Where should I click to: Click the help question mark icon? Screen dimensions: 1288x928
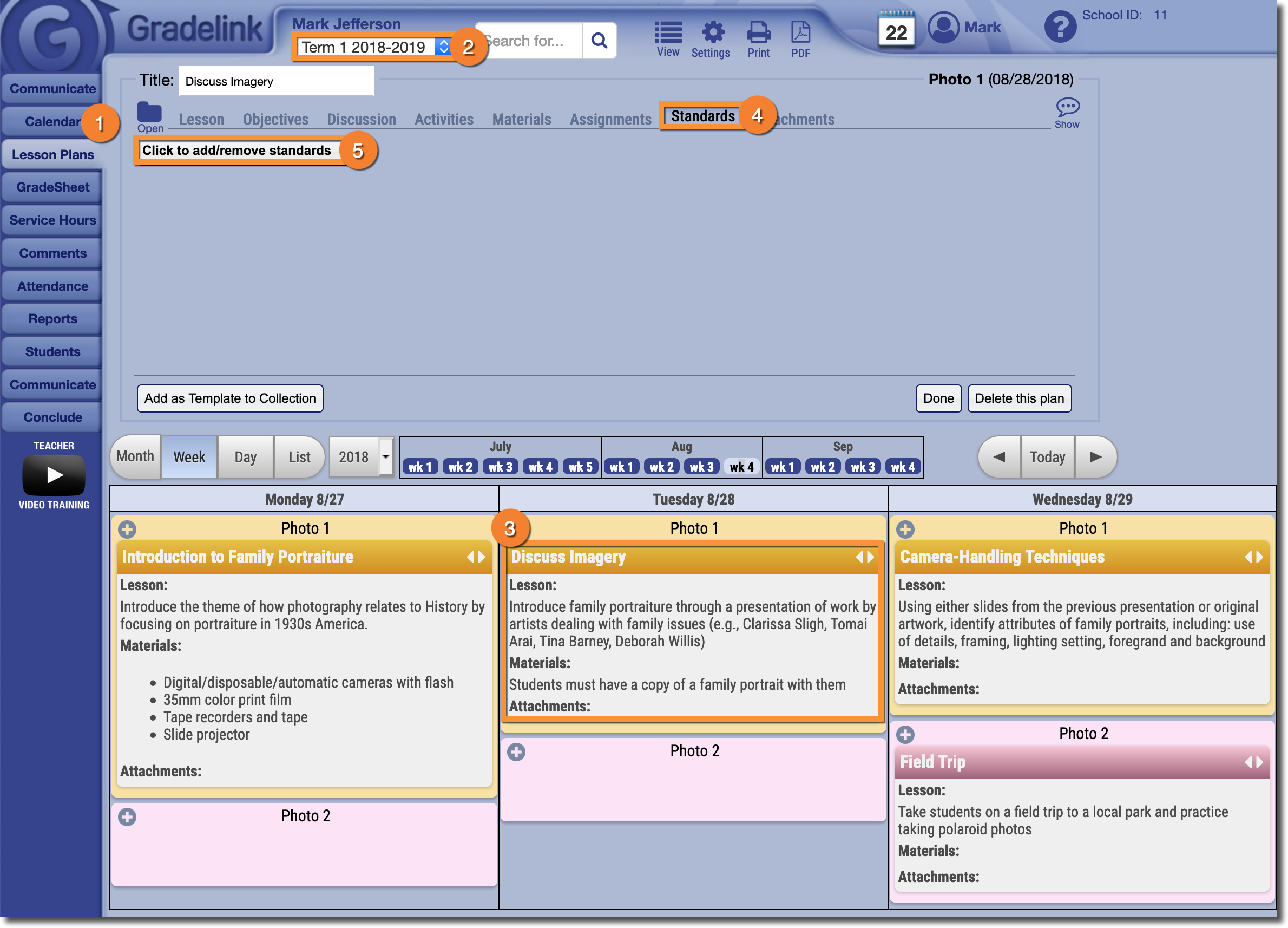pos(1060,27)
